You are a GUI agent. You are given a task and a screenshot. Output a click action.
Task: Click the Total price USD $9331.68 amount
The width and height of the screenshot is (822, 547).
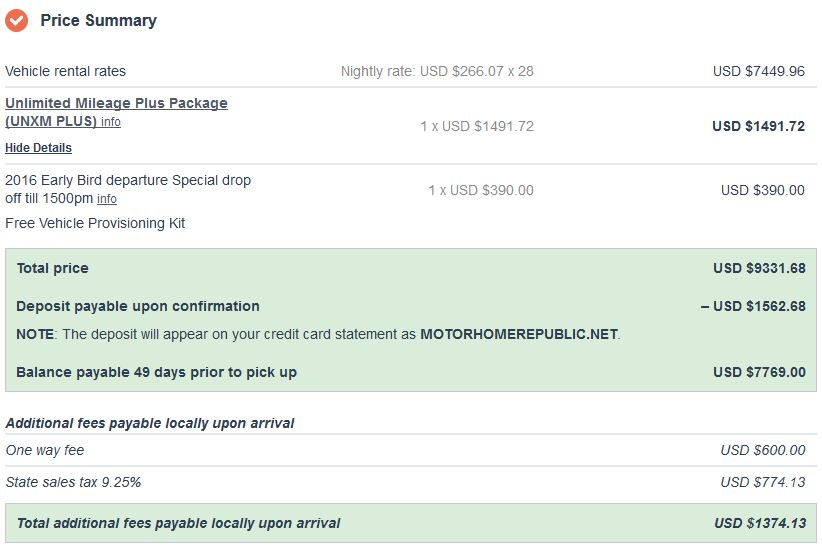tap(758, 268)
